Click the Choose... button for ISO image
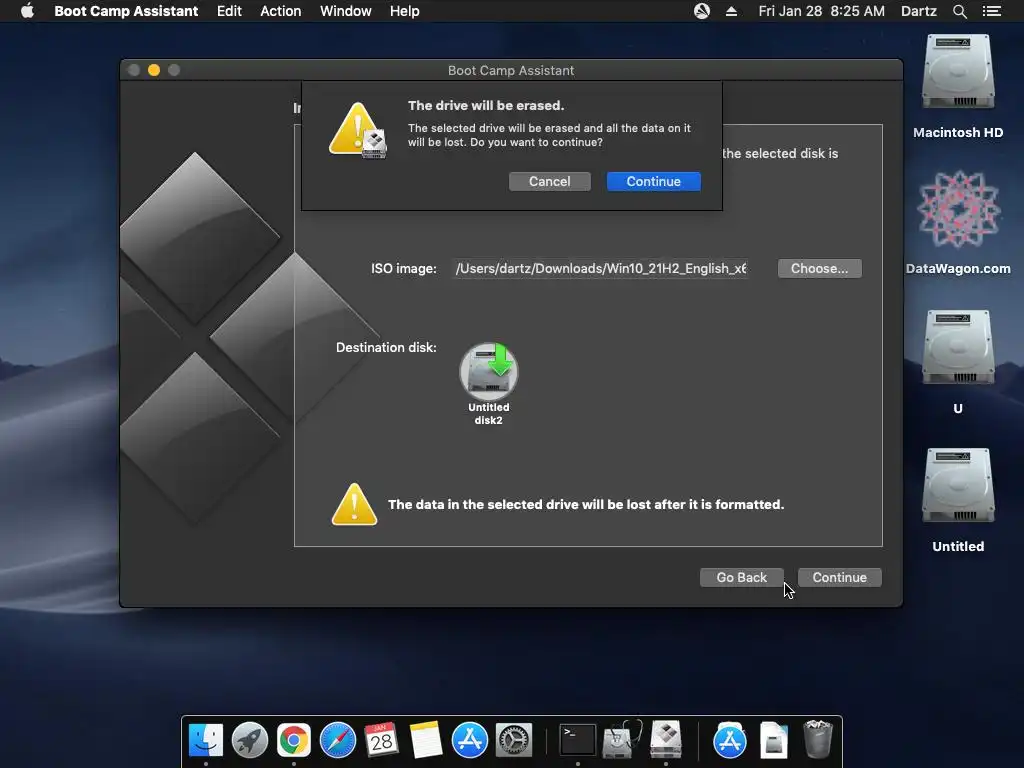This screenshot has height=768, width=1024. (x=820, y=268)
